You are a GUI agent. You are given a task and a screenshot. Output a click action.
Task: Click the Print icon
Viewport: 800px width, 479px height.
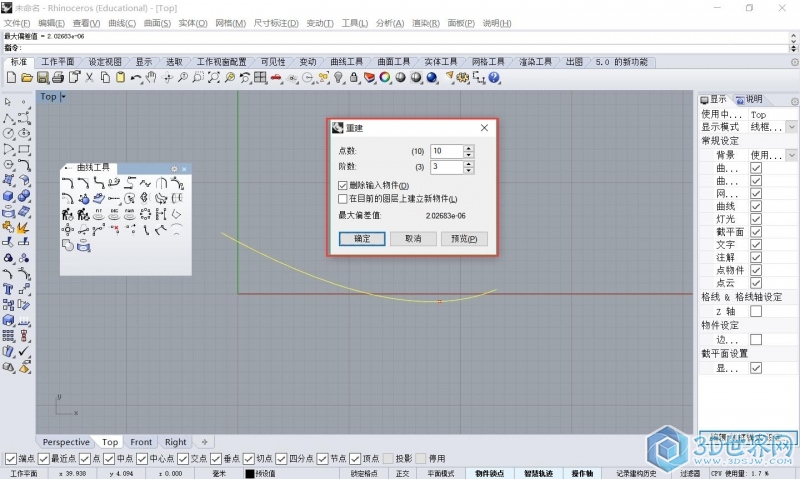[x=58, y=78]
